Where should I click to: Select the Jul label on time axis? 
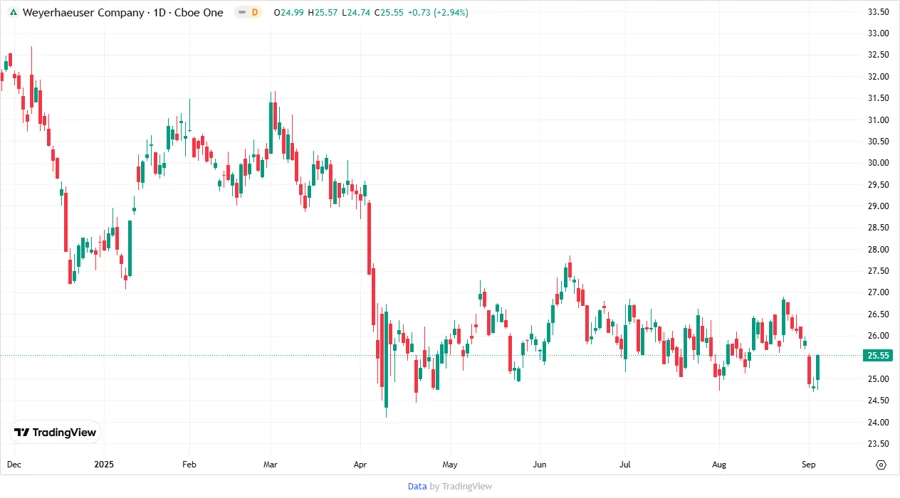point(624,464)
